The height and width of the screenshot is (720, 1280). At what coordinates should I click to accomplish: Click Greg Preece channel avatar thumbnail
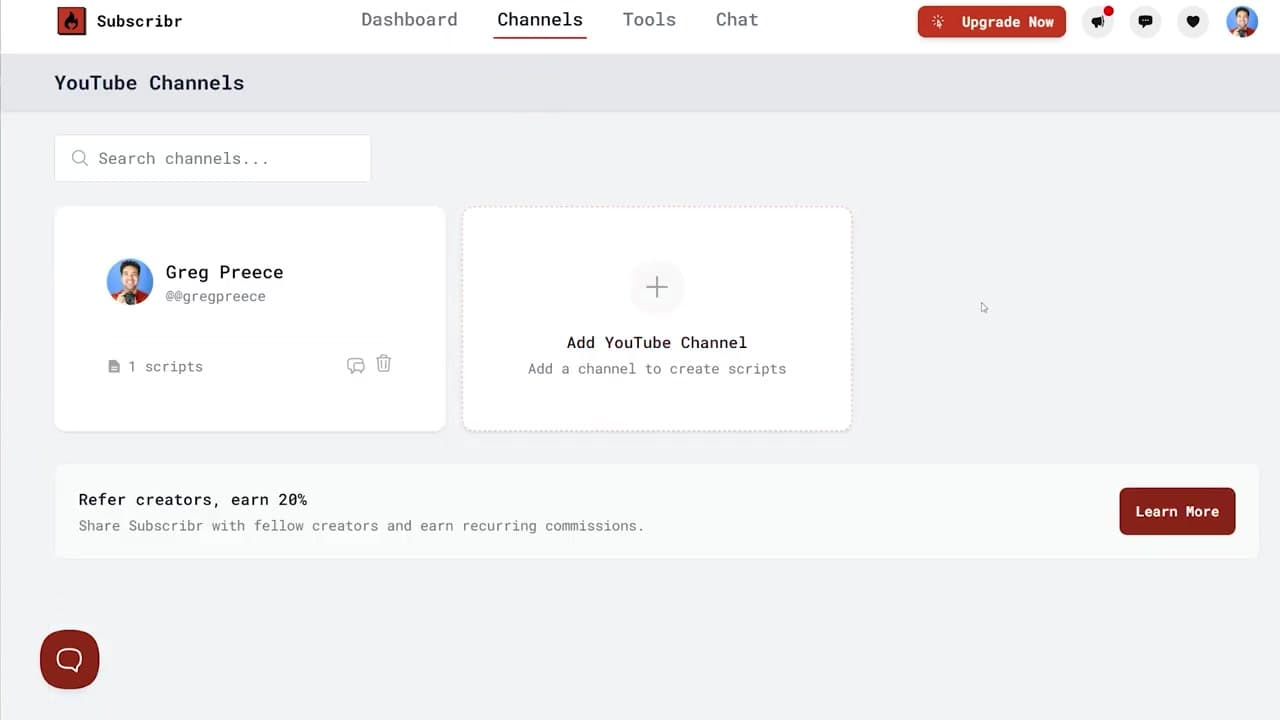[130, 282]
